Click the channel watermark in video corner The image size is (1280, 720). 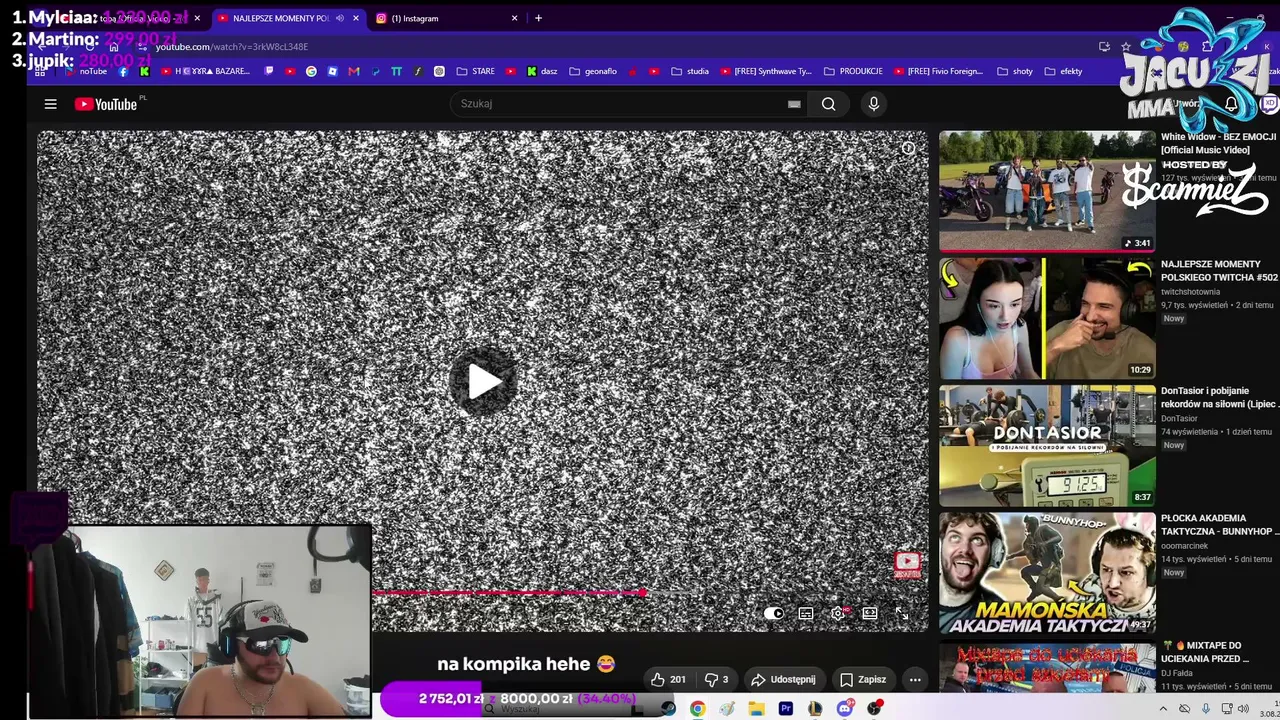pyautogui.click(x=907, y=566)
